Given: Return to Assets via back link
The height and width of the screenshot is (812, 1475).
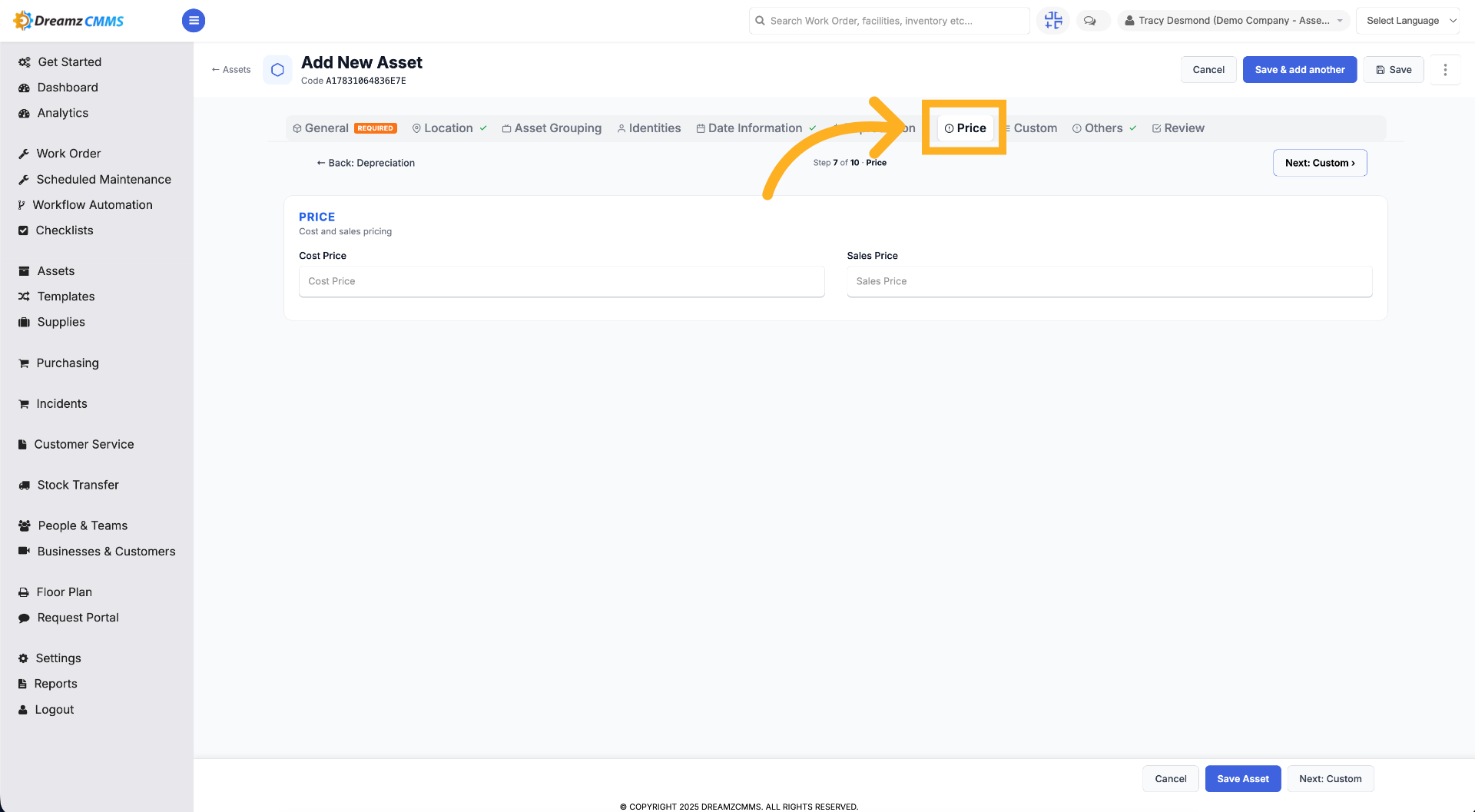Looking at the screenshot, I should [x=231, y=70].
